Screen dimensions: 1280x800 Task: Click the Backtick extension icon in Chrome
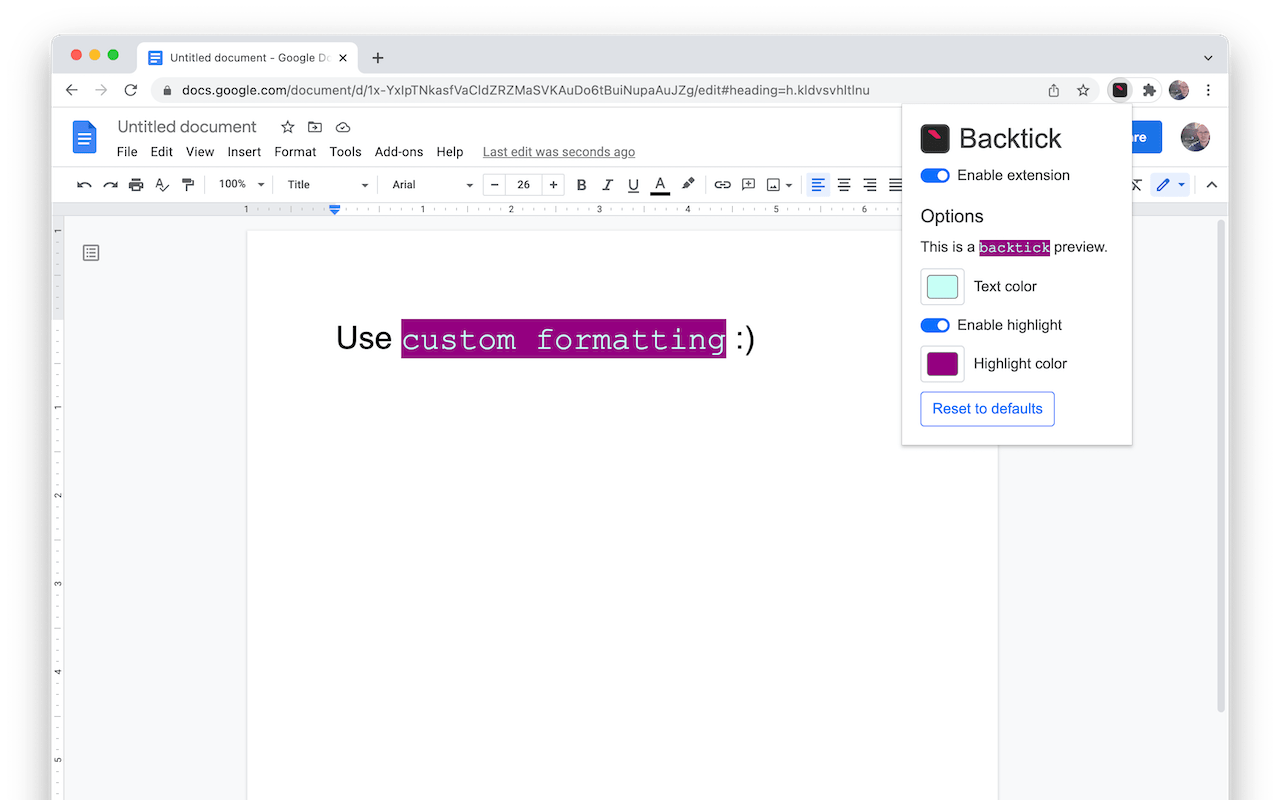tap(1120, 90)
